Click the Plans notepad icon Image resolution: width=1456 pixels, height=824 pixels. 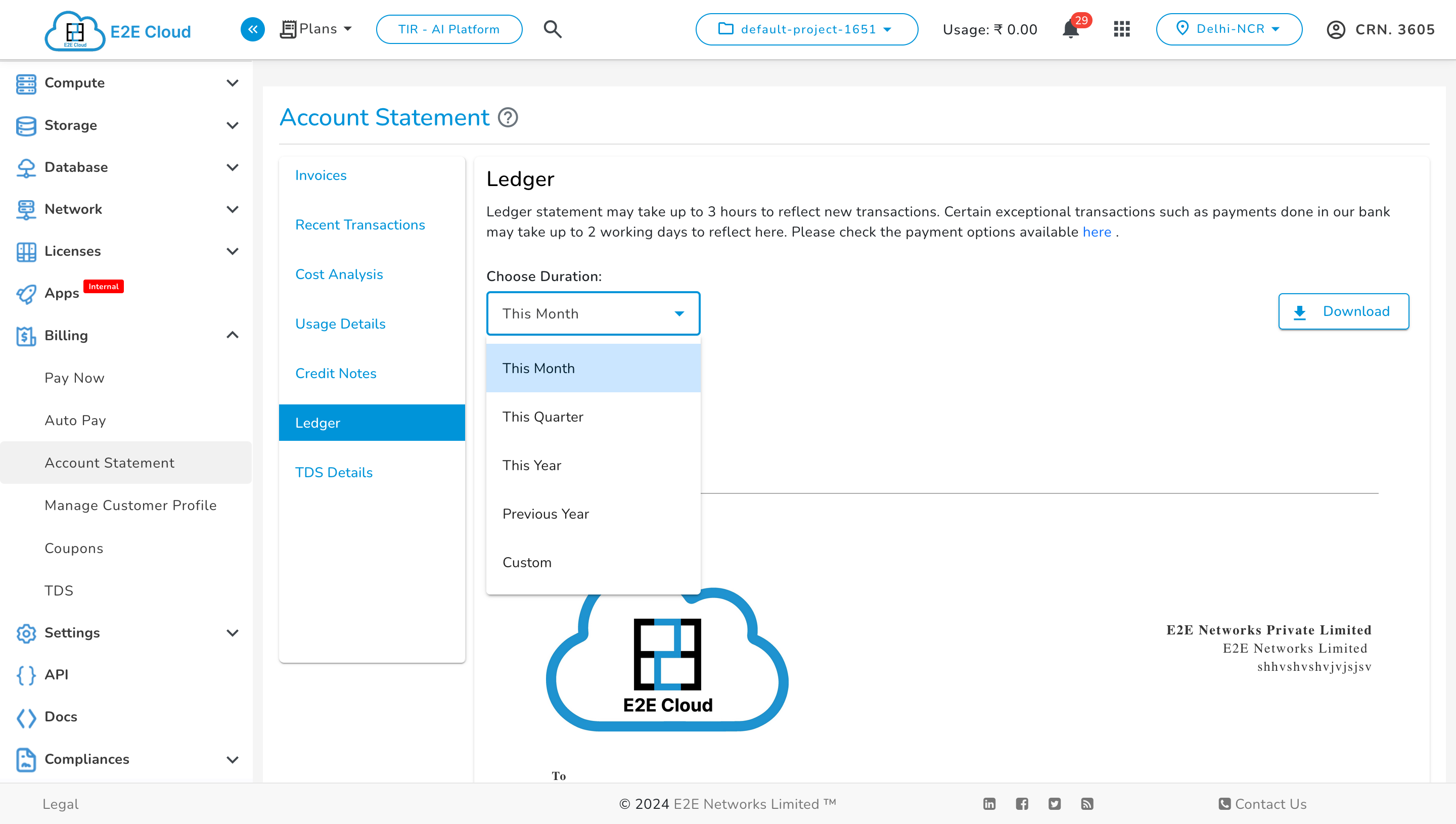(x=288, y=29)
